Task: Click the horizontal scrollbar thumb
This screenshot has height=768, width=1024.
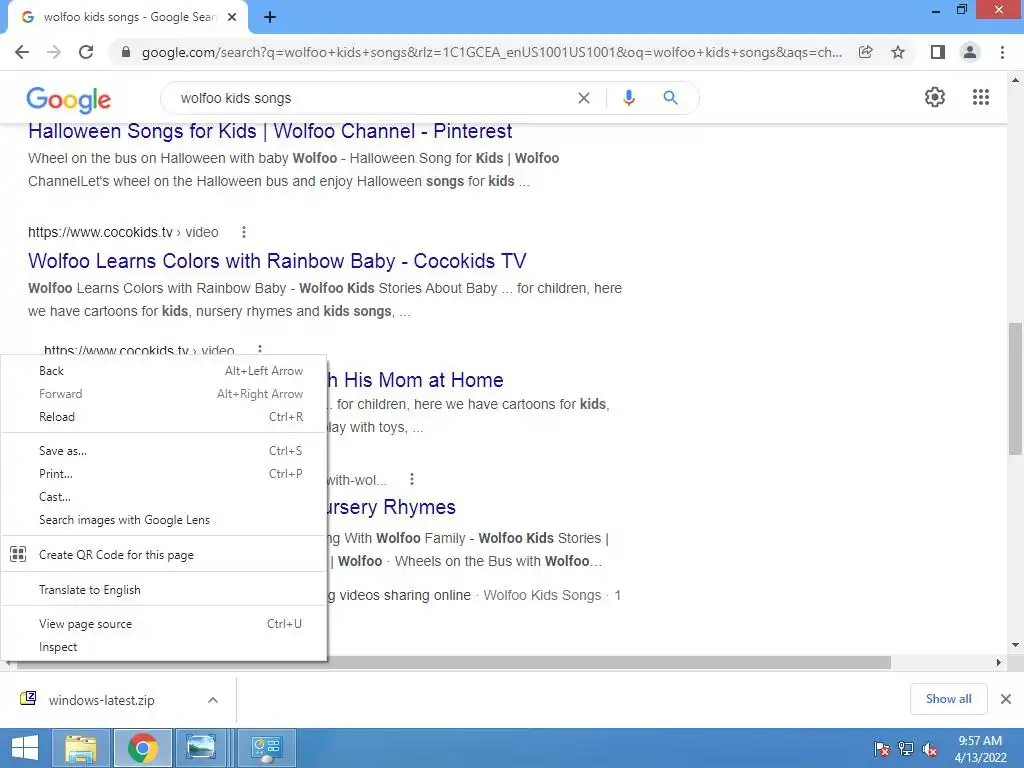Action: click(x=453, y=663)
